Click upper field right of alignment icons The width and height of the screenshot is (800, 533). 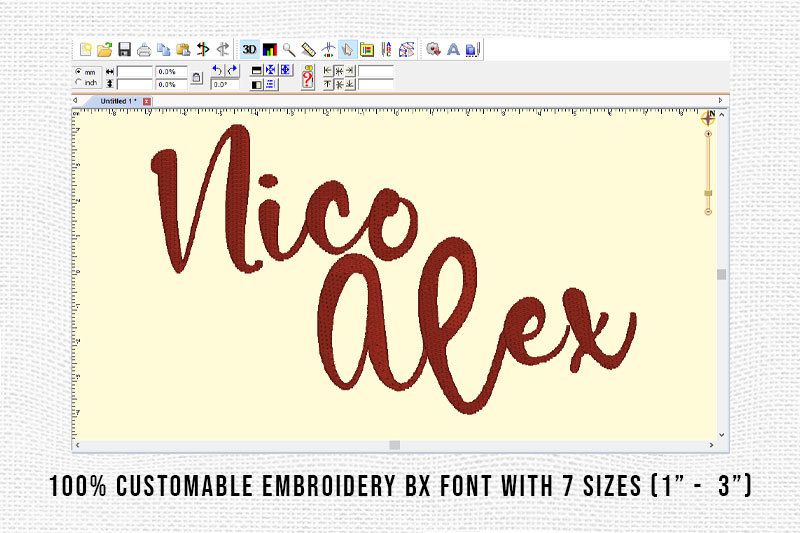point(376,71)
